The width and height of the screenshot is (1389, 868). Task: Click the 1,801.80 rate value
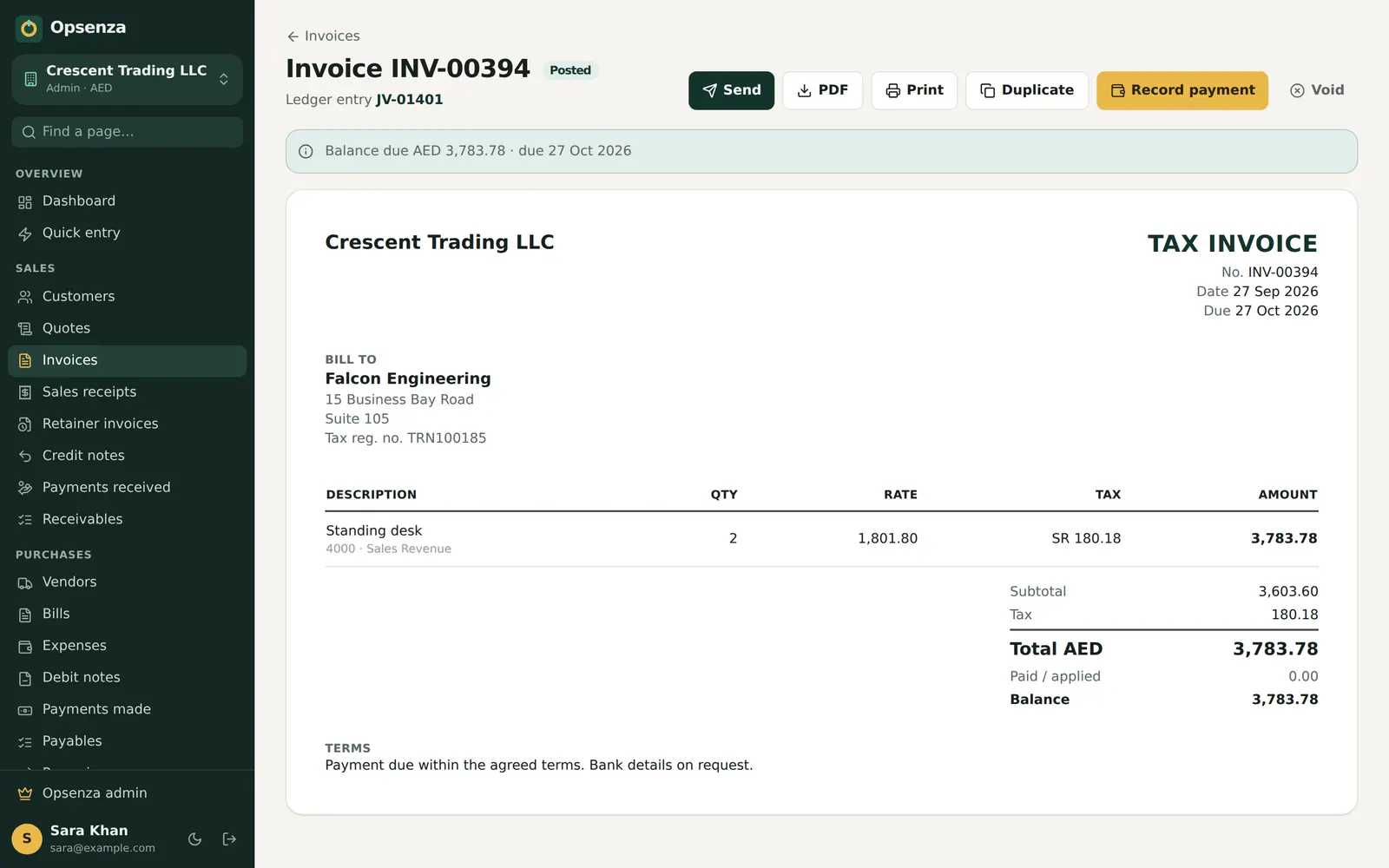tap(887, 538)
